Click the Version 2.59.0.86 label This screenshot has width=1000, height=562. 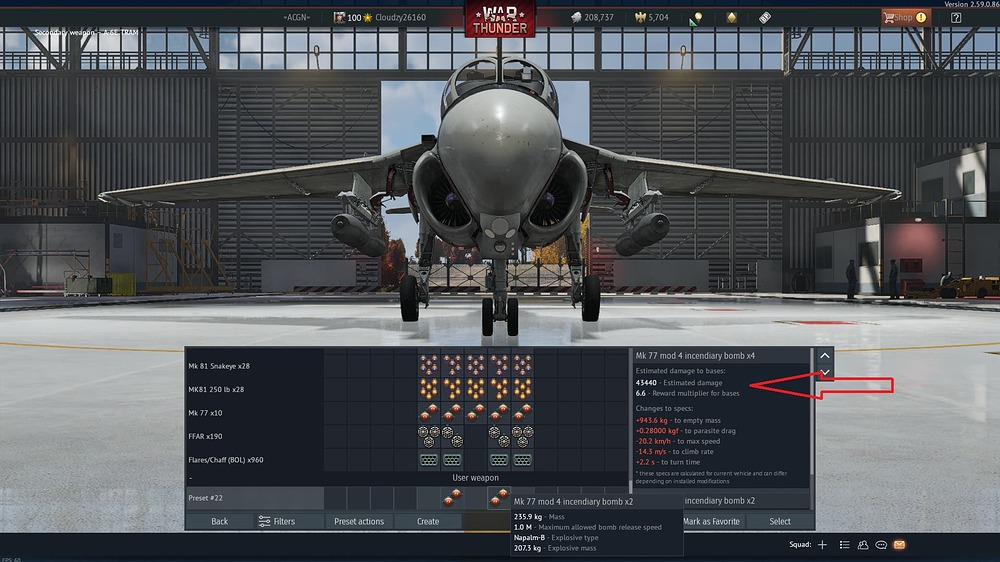tap(971, 4)
